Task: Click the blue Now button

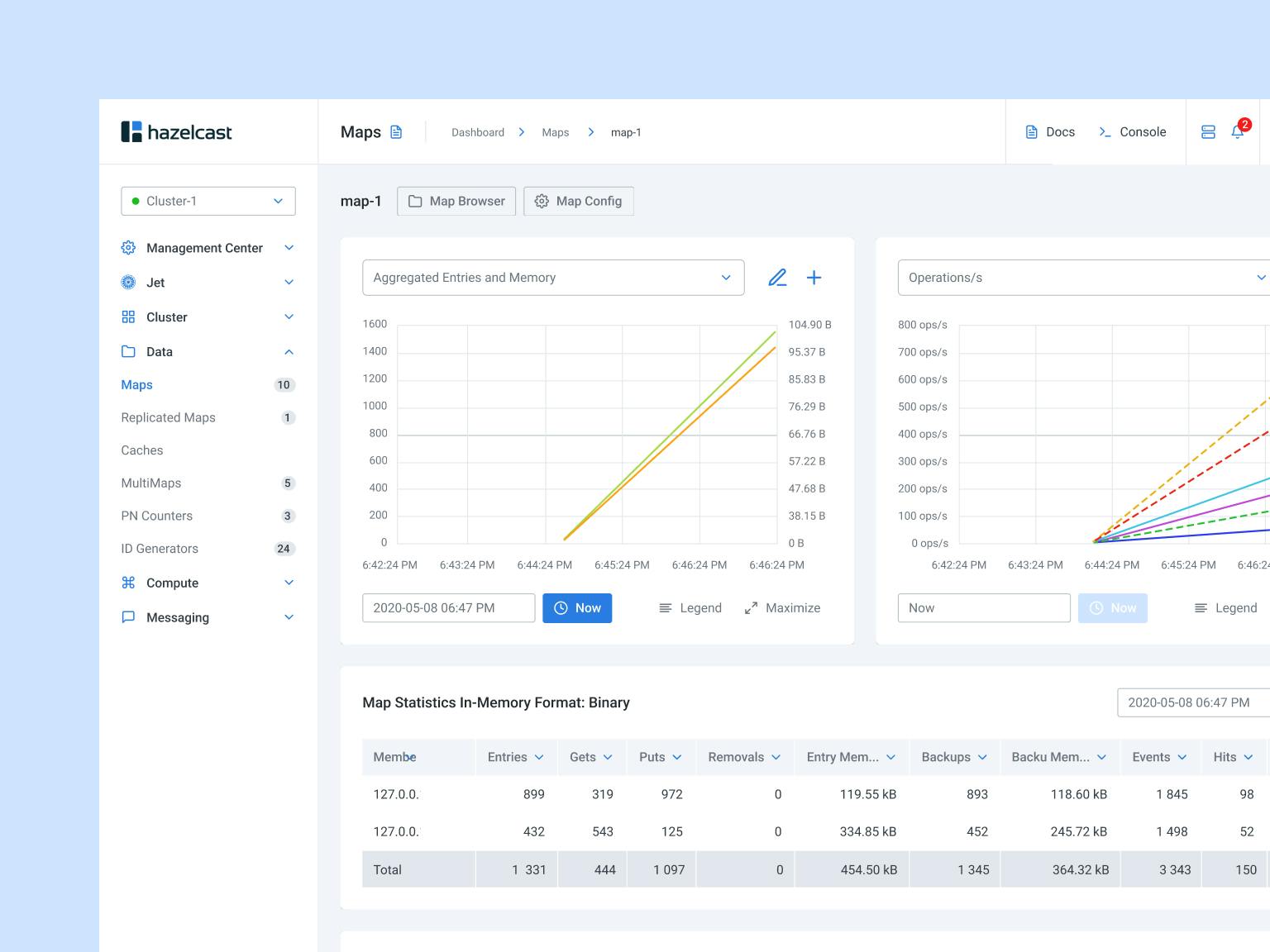Action: (577, 608)
